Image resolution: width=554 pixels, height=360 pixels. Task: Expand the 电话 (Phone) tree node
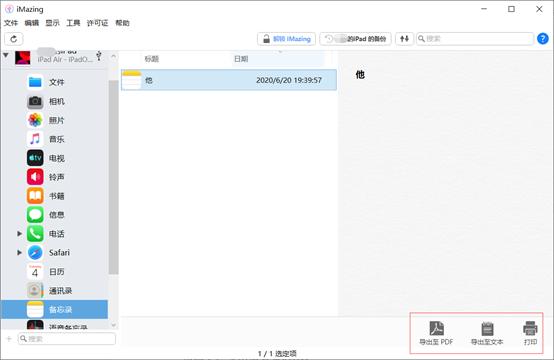19,234
